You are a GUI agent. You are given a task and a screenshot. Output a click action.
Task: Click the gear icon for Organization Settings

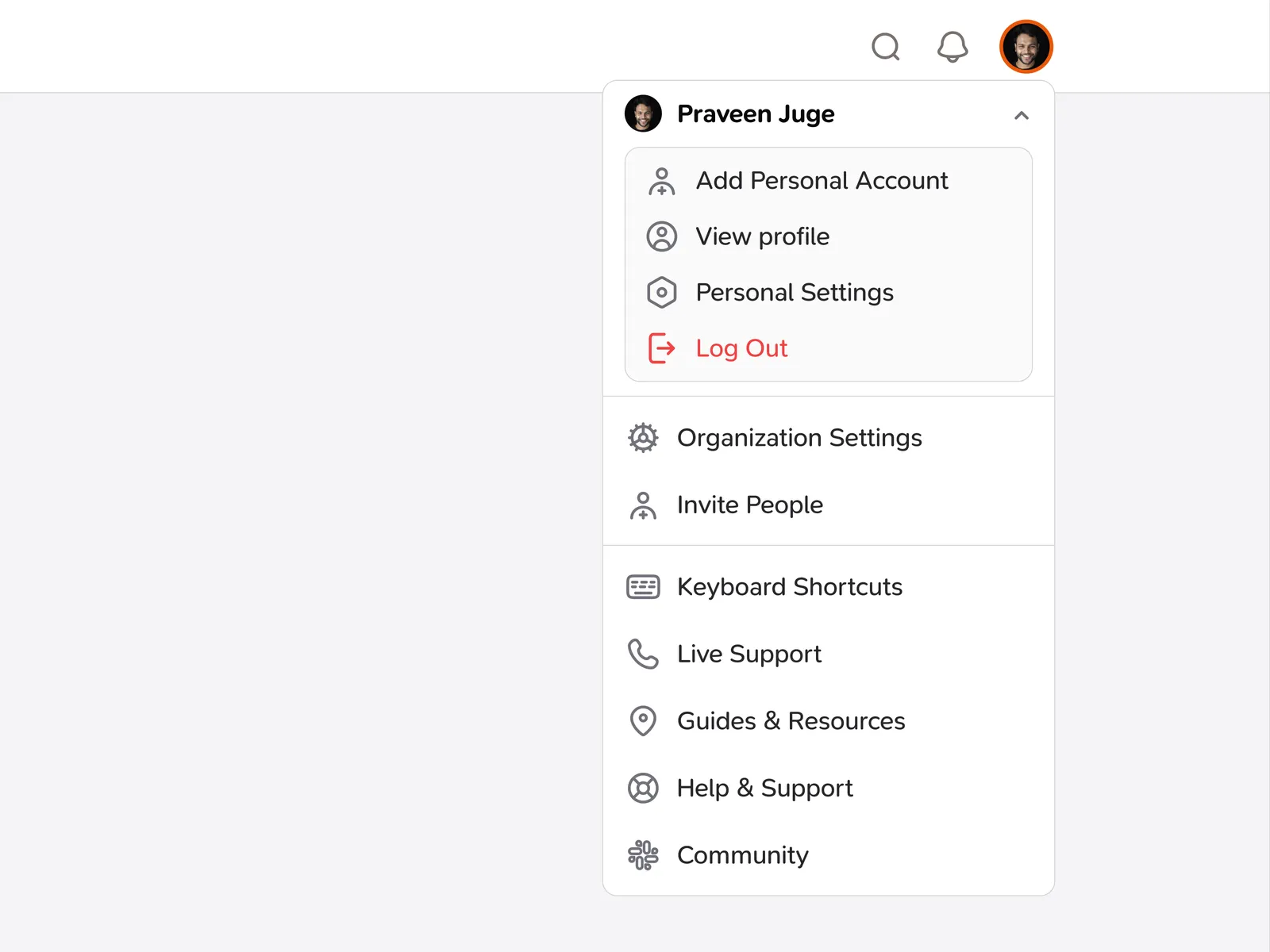[x=643, y=438]
